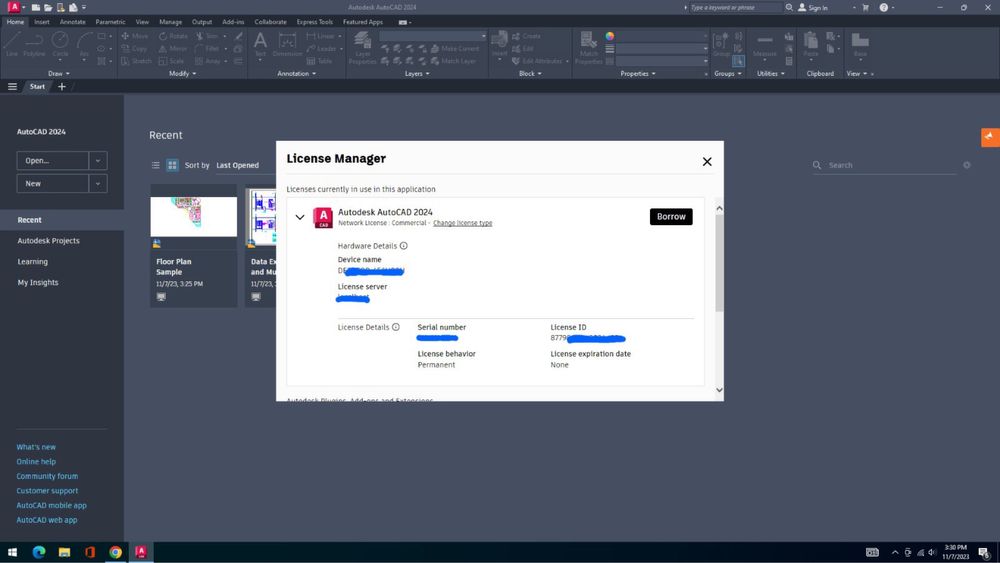Select the Line tool in Draw panel
The image size is (1000, 563).
(12, 44)
